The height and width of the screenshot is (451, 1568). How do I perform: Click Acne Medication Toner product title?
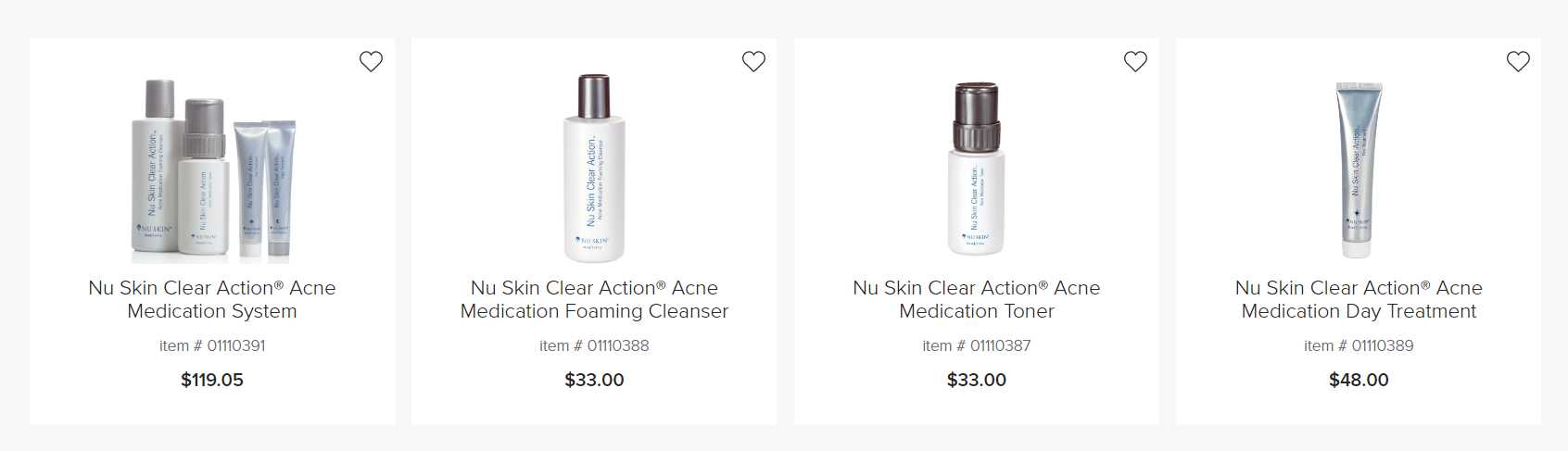tap(977, 299)
